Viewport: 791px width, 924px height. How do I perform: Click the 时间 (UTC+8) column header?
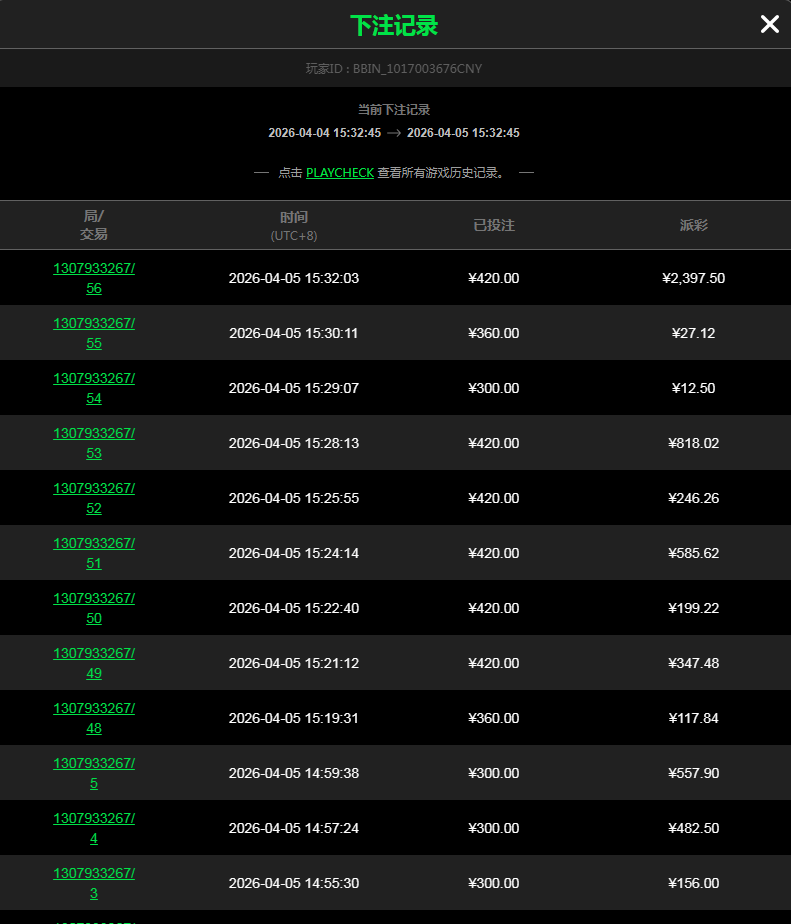[x=294, y=225]
